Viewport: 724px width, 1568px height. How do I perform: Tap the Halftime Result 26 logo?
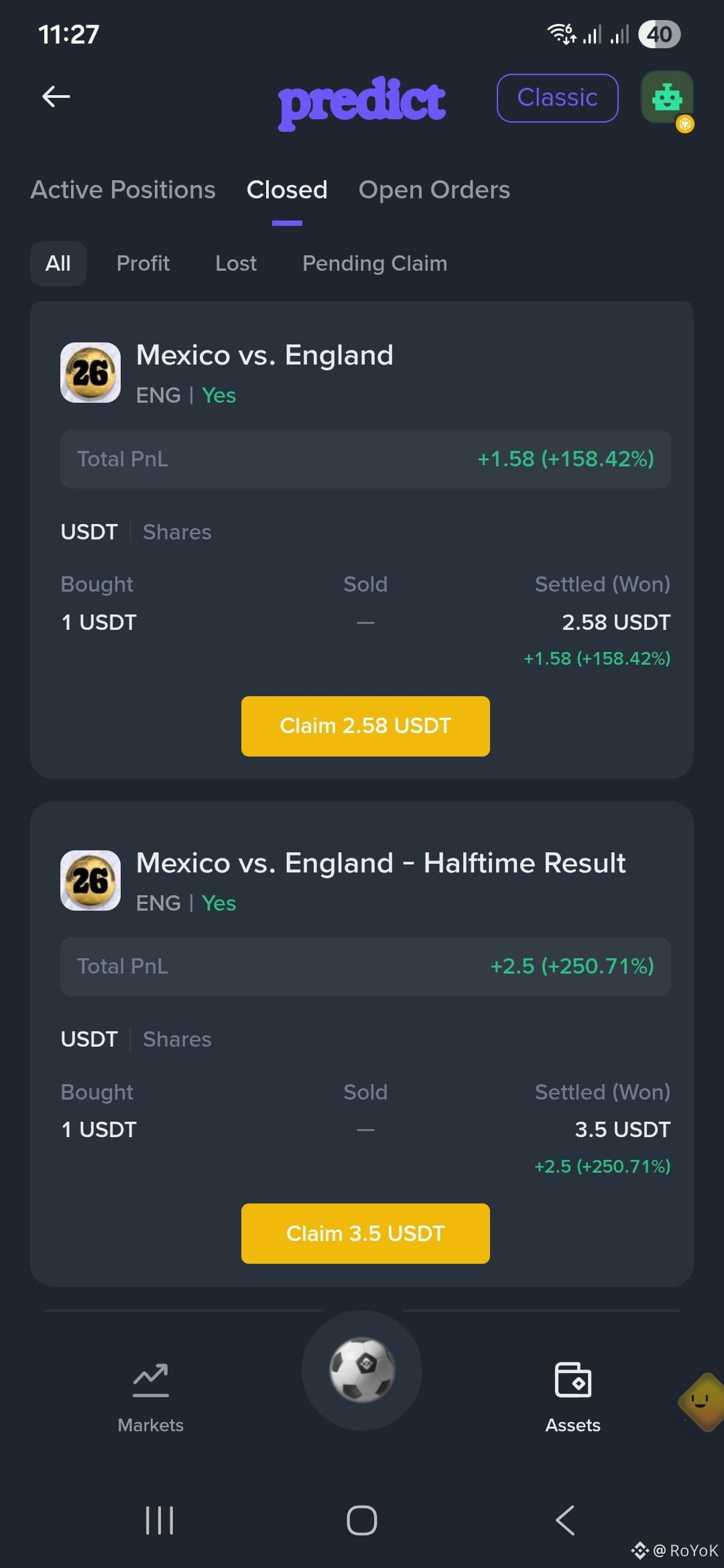click(x=90, y=880)
